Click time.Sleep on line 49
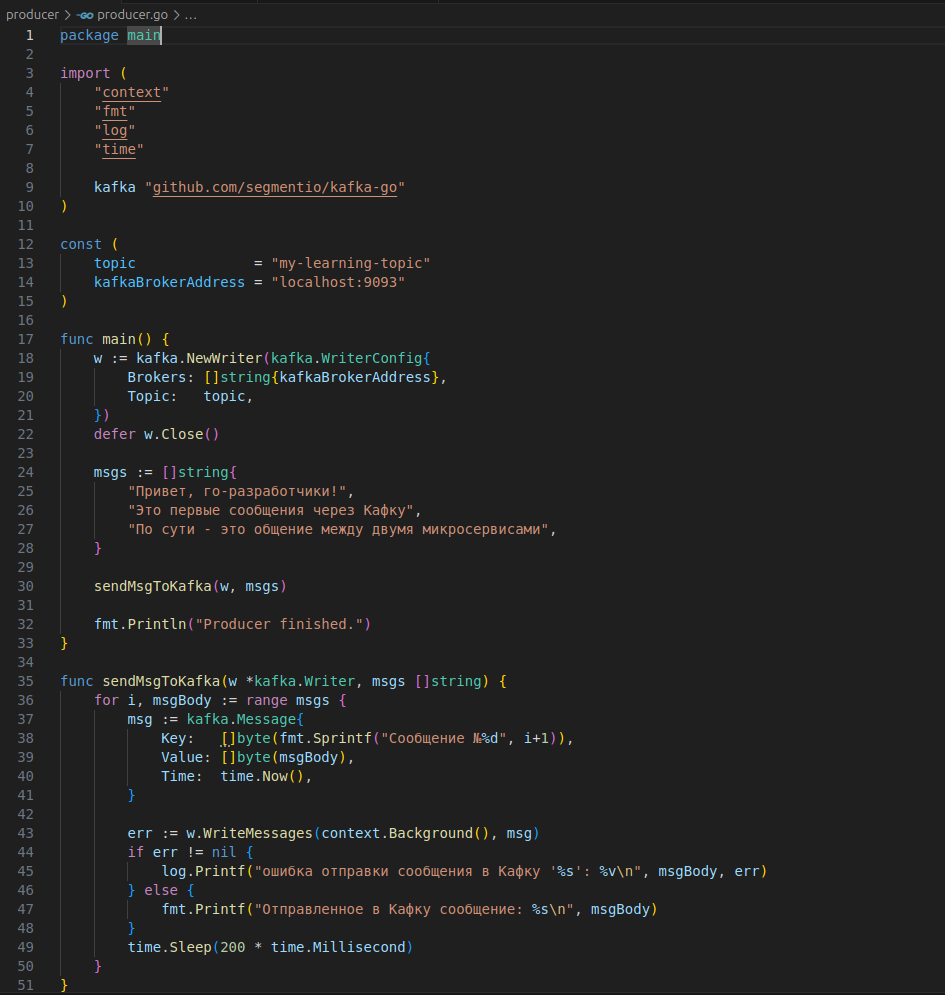Screen dimensions: 945x995 coord(169,947)
